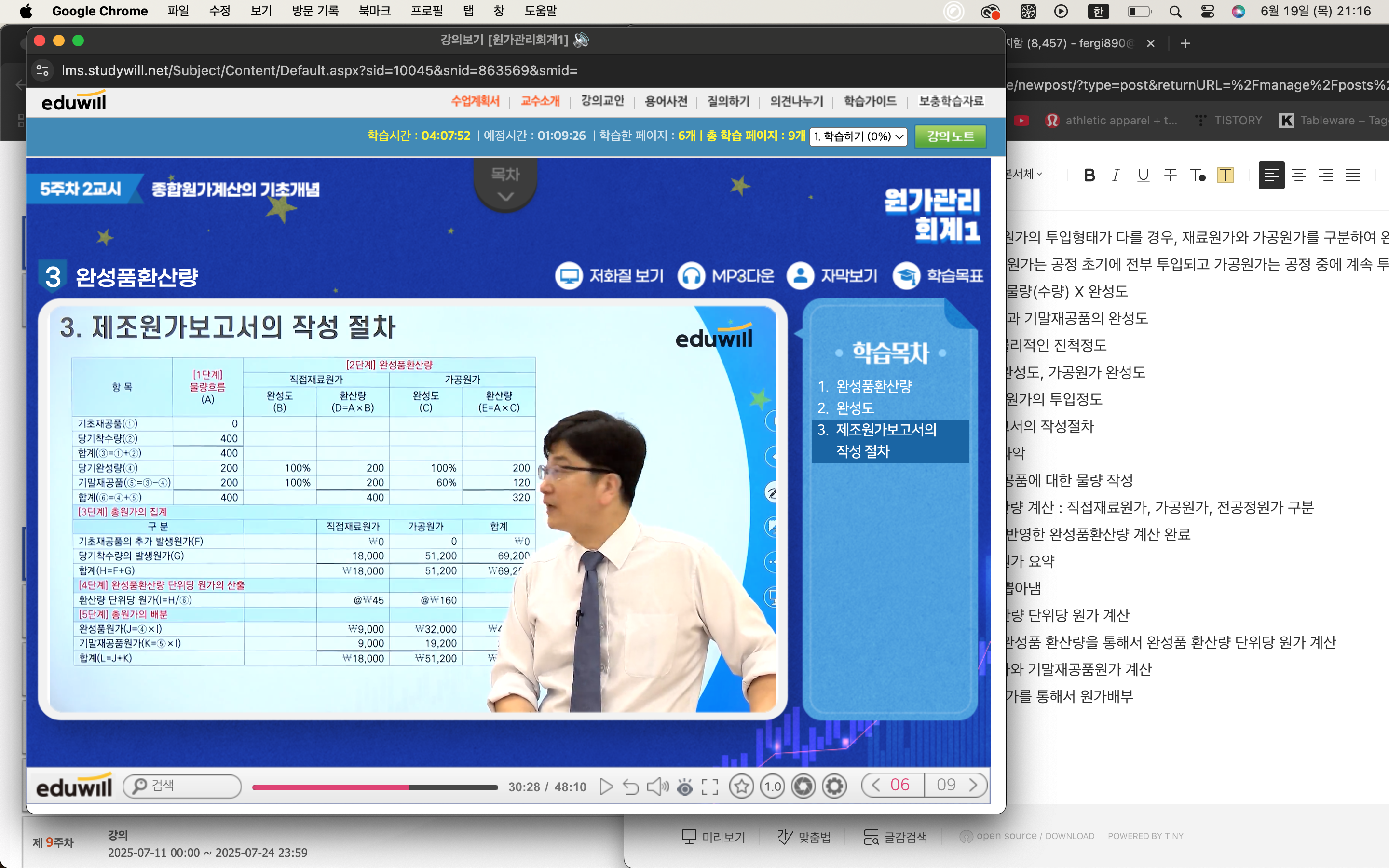The width and height of the screenshot is (1389, 868).
Task: Select 강의교안 in top navigation
Action: tap(602, 101)
